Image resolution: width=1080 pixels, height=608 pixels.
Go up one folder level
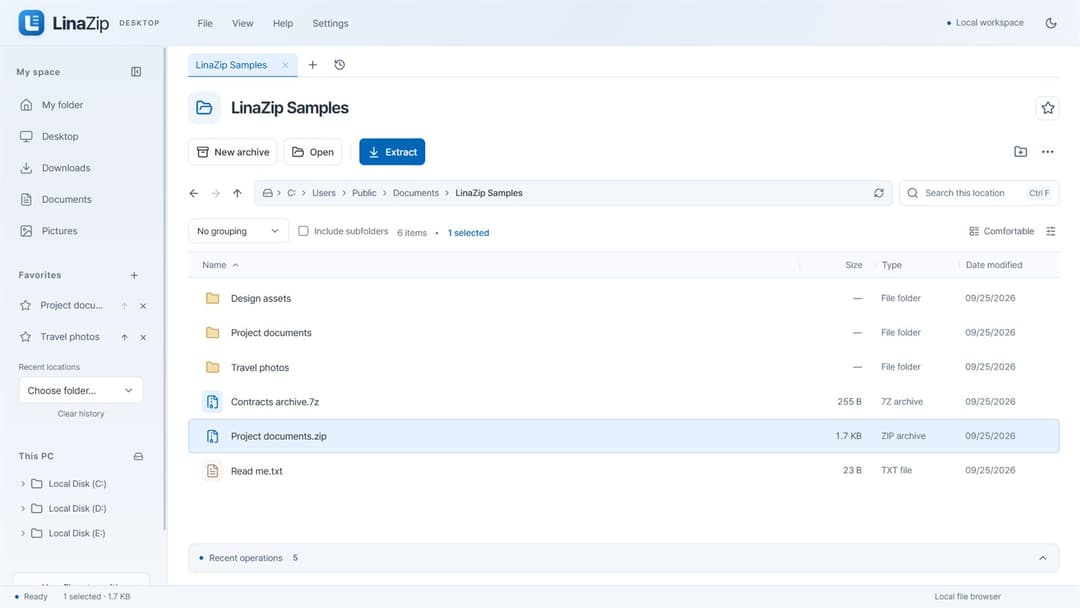click(238, 193)
